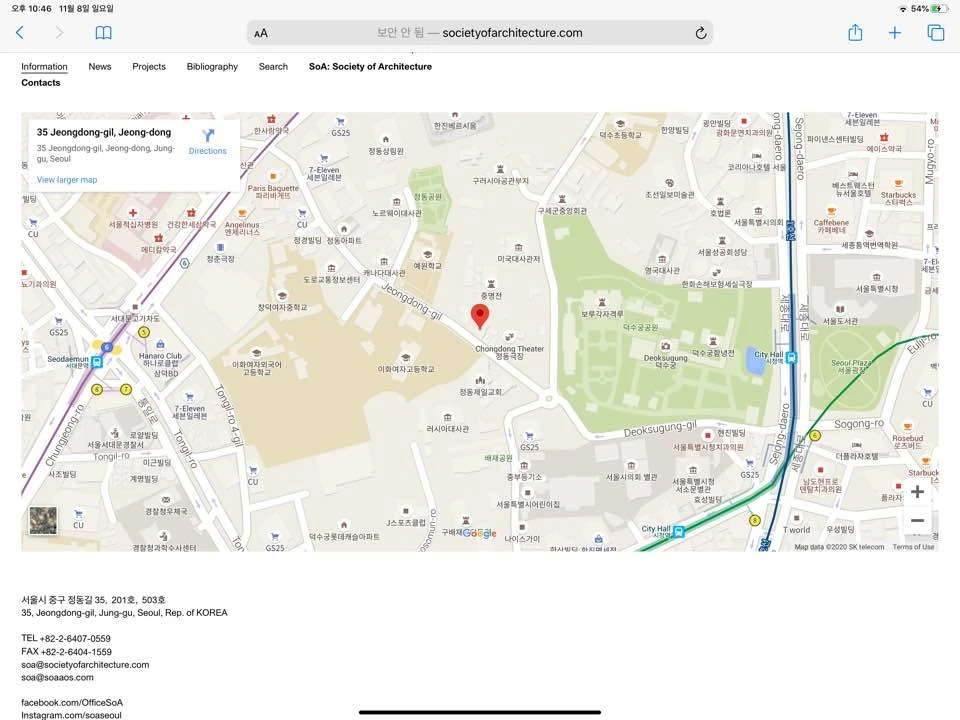Open the News menu item

100,66
